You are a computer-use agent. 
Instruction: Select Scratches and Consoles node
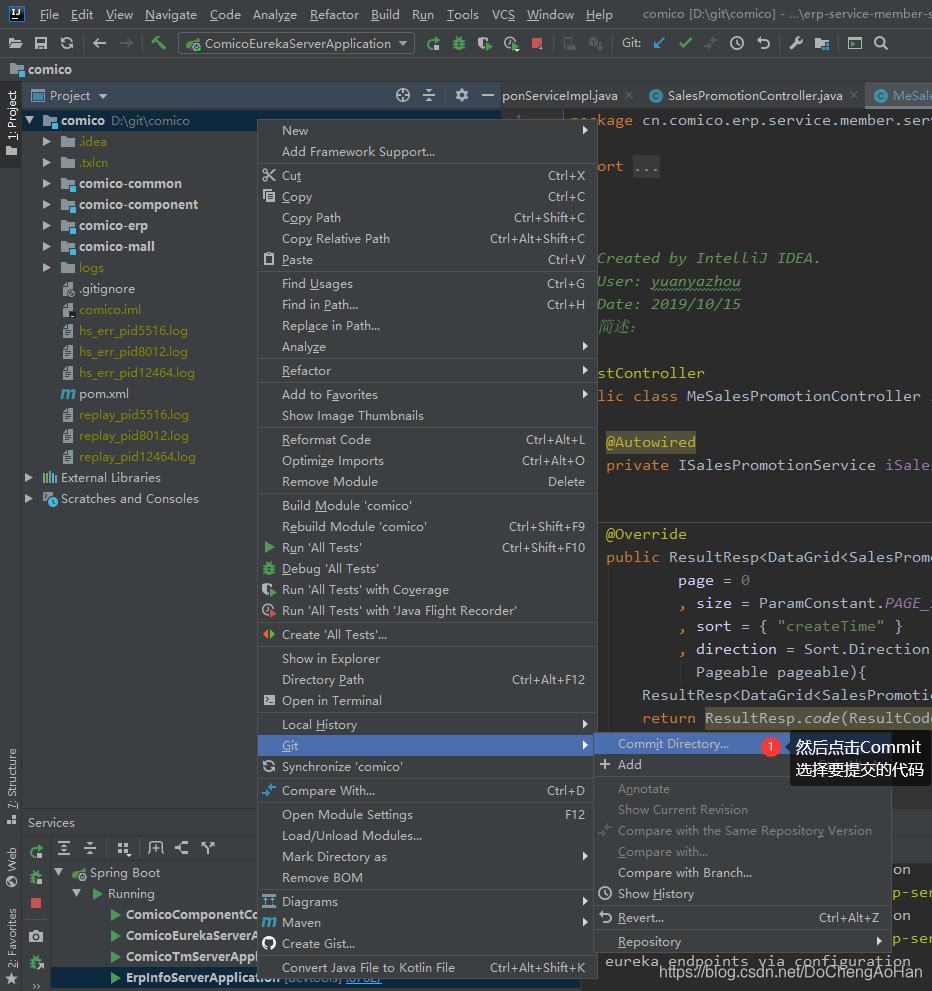[x=130, y=499]
